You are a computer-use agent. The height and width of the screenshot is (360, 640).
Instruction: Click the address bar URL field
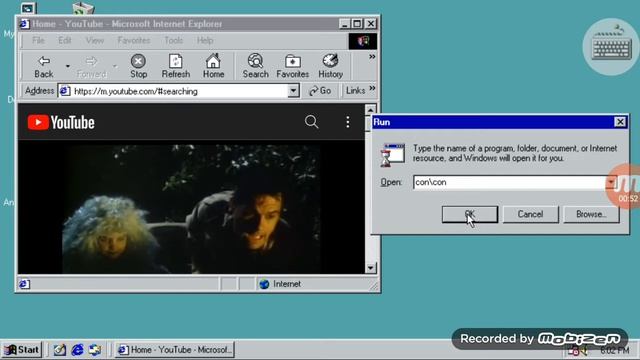point(180,91)
